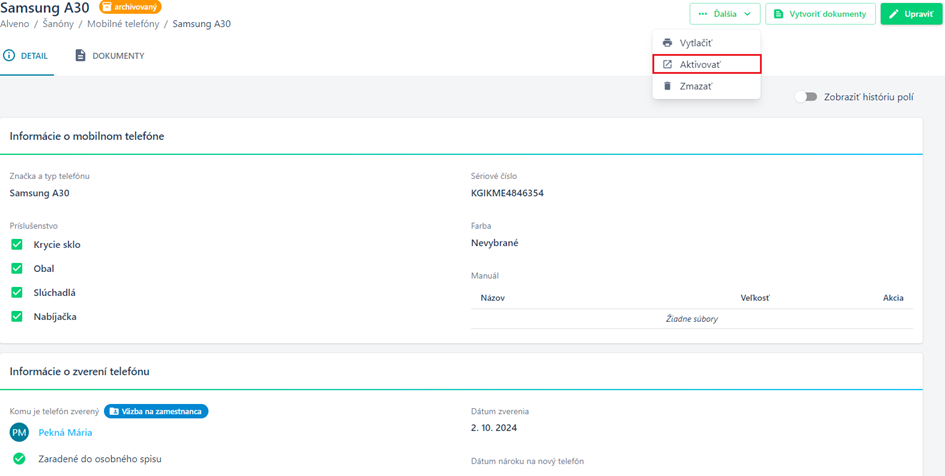Toggle the Slúchadlá checkbox

[17, 292]
